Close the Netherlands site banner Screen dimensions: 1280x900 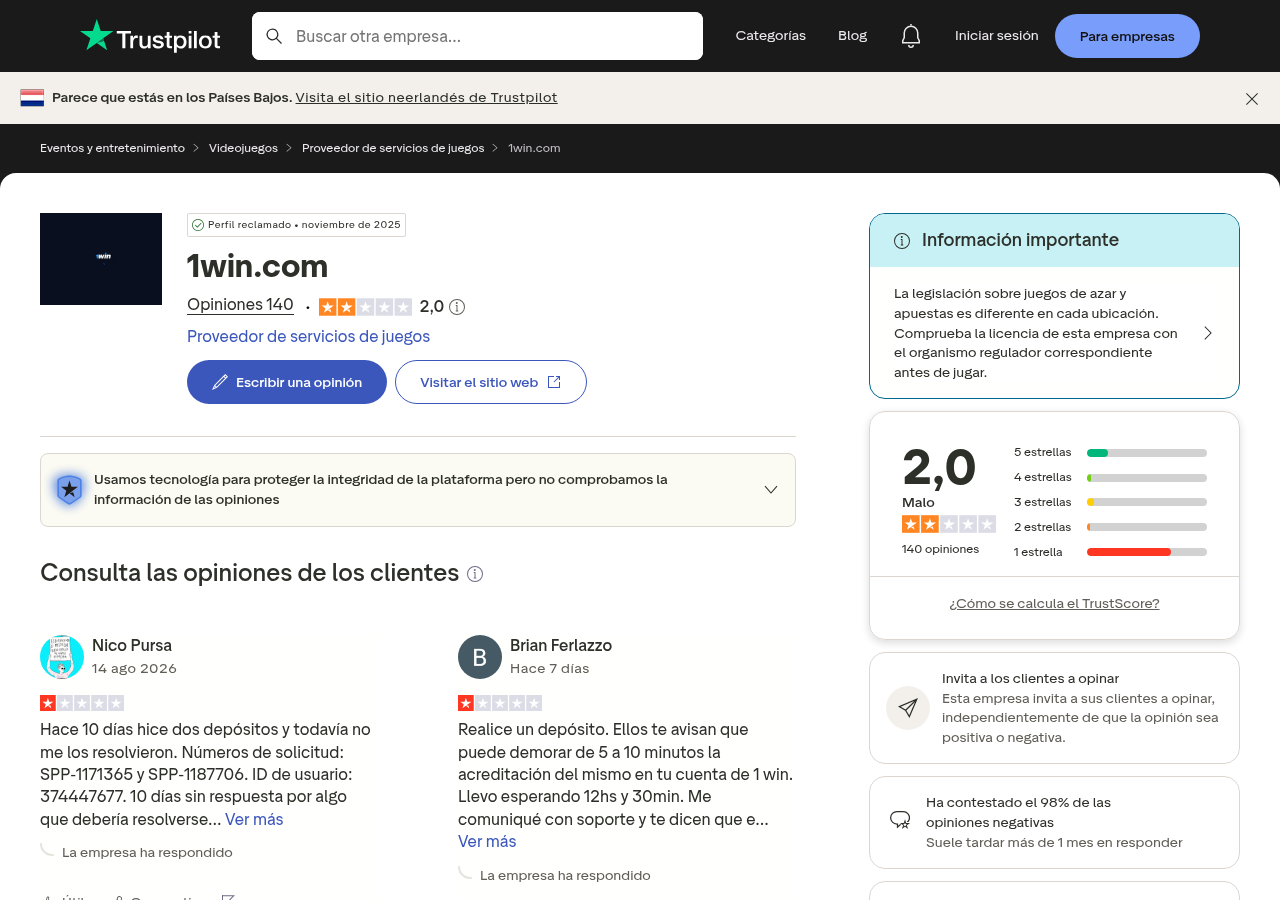tap(1252, 98)
